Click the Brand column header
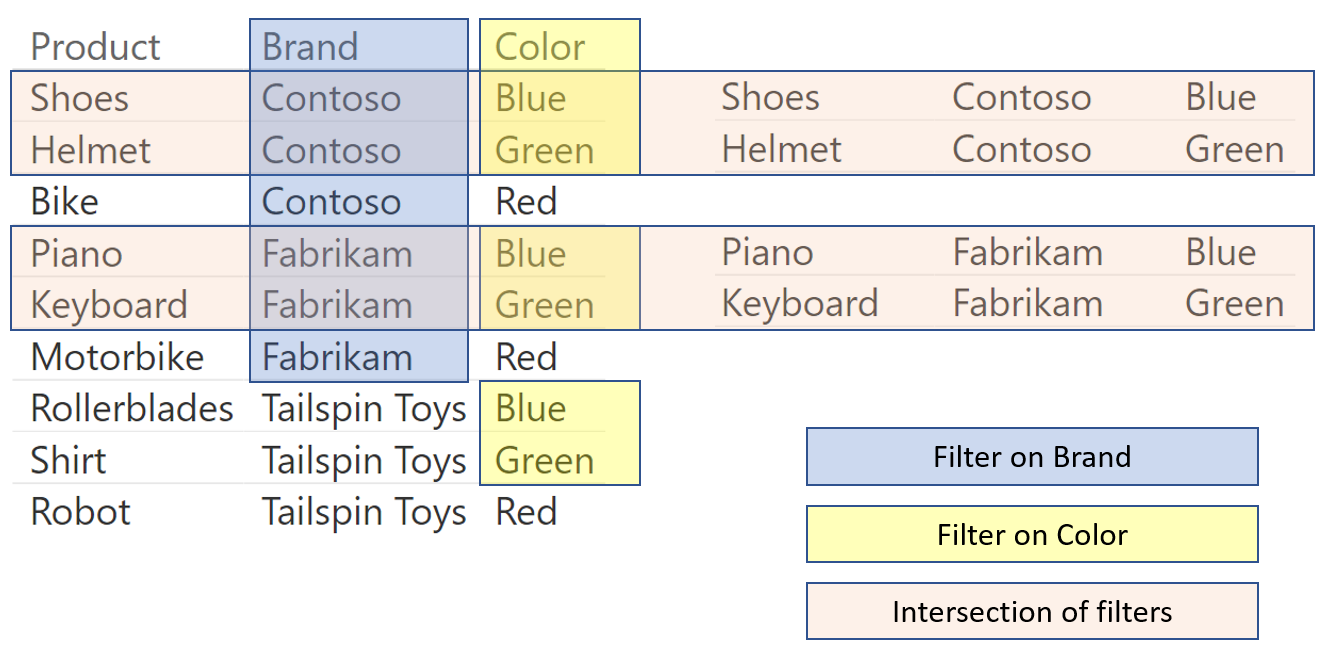 tap(310, 47)
